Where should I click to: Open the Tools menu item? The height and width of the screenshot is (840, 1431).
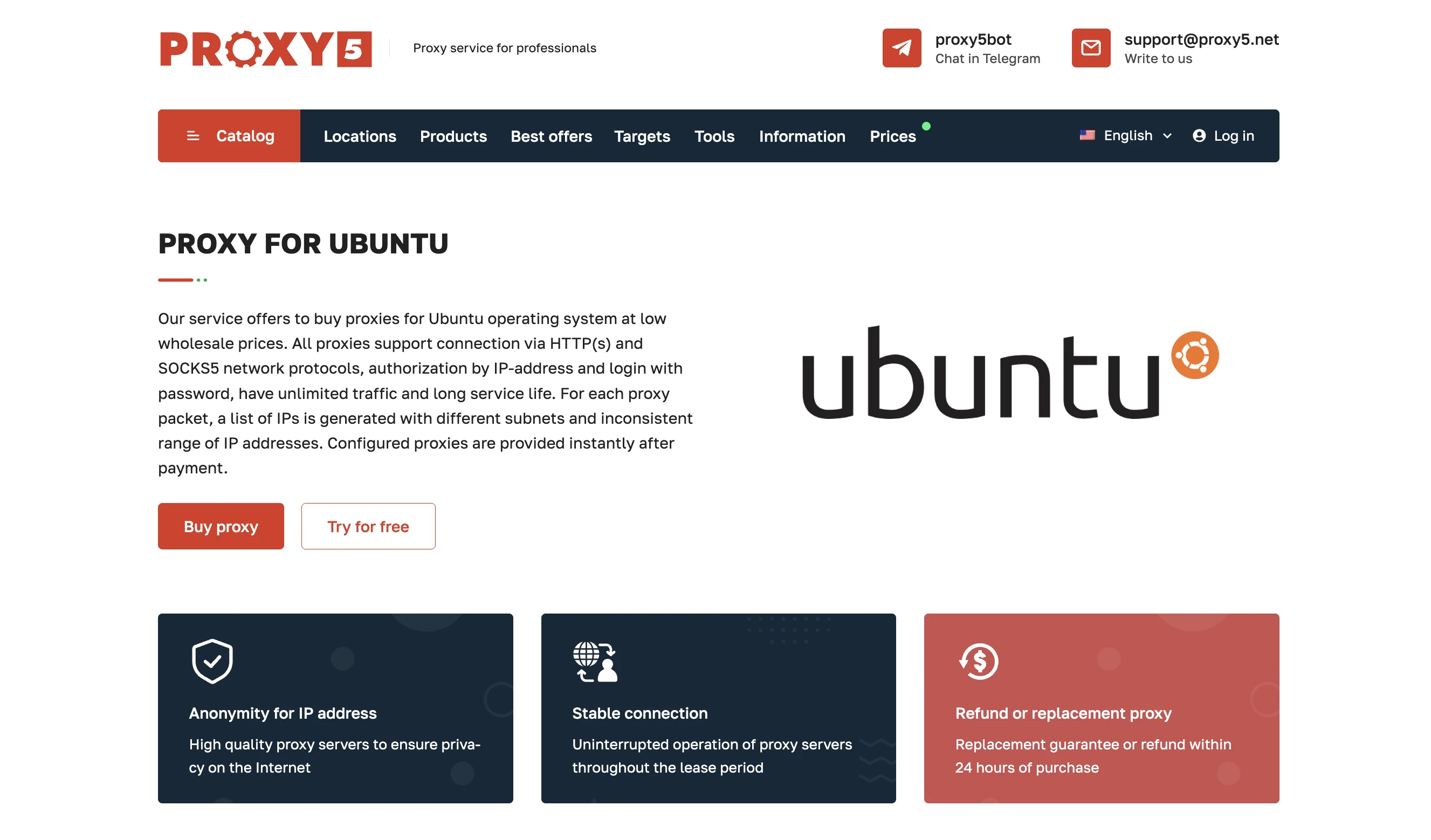pos(714,136)
